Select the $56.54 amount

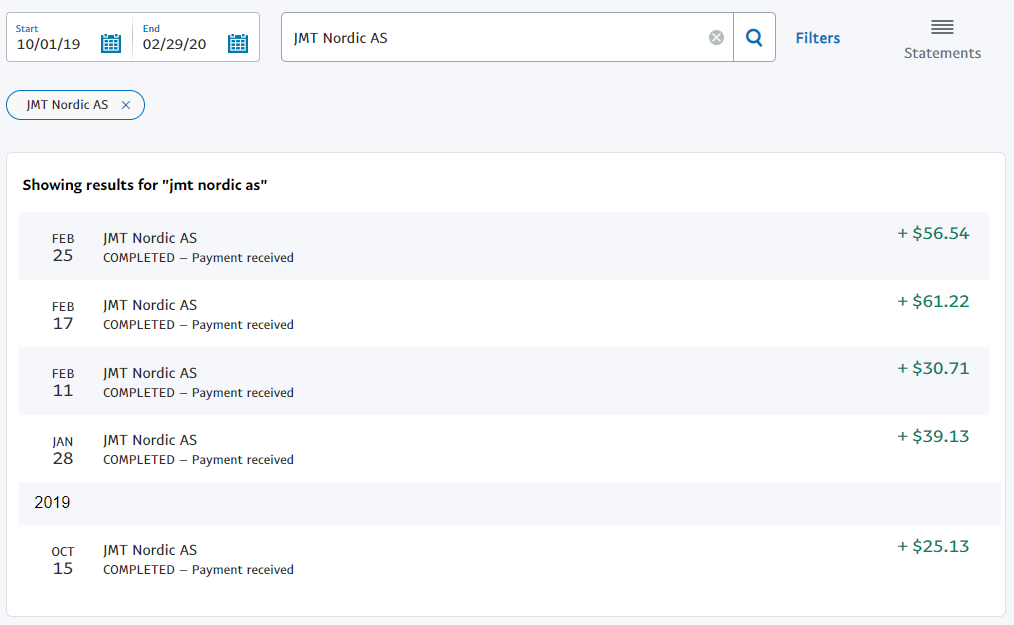pyautogui.click(x=933, y=234)
